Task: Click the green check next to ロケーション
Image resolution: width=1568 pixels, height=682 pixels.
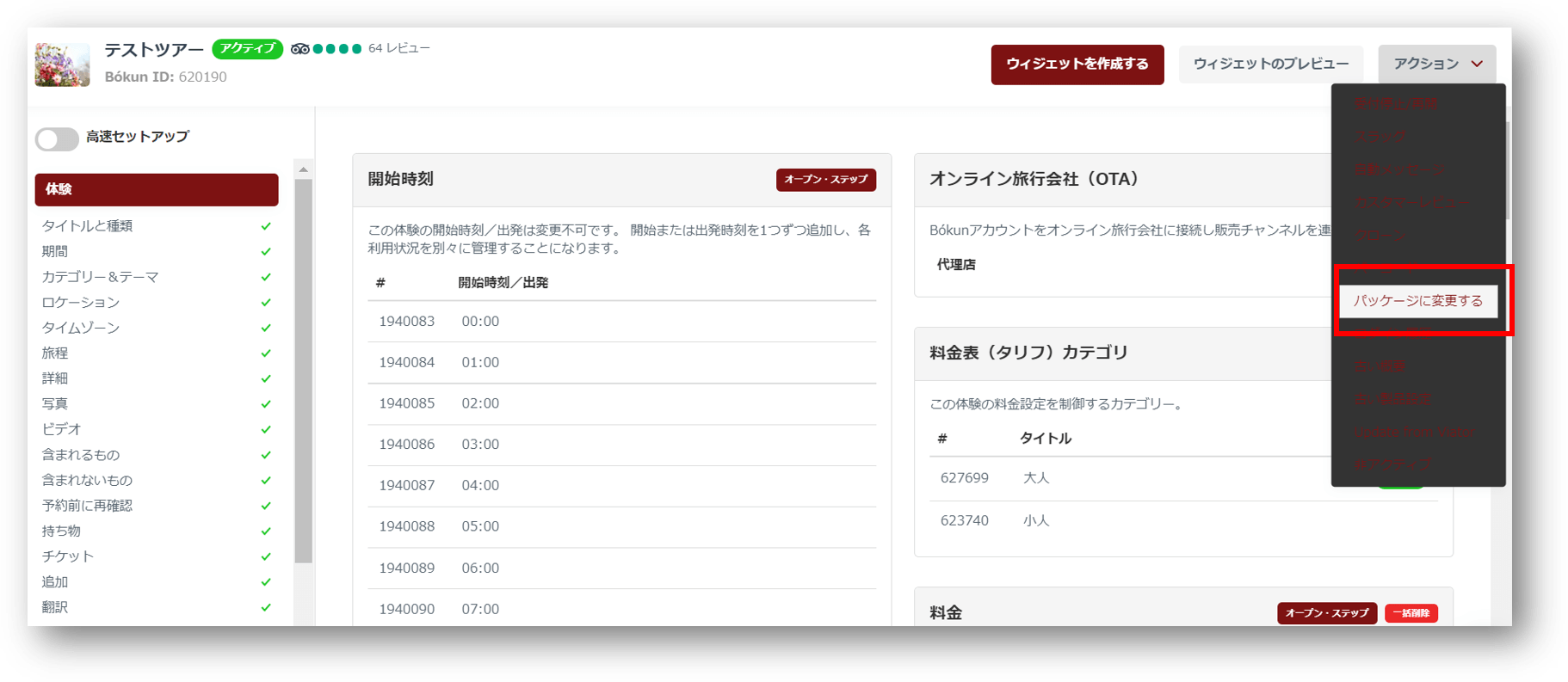Action: coord(266,303)
